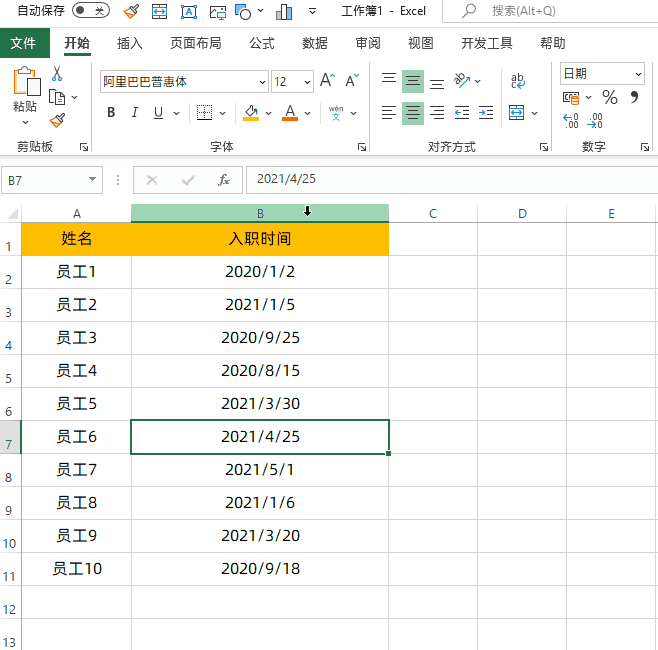Click the Decrease Decimal icon

(x=595, y=121)
